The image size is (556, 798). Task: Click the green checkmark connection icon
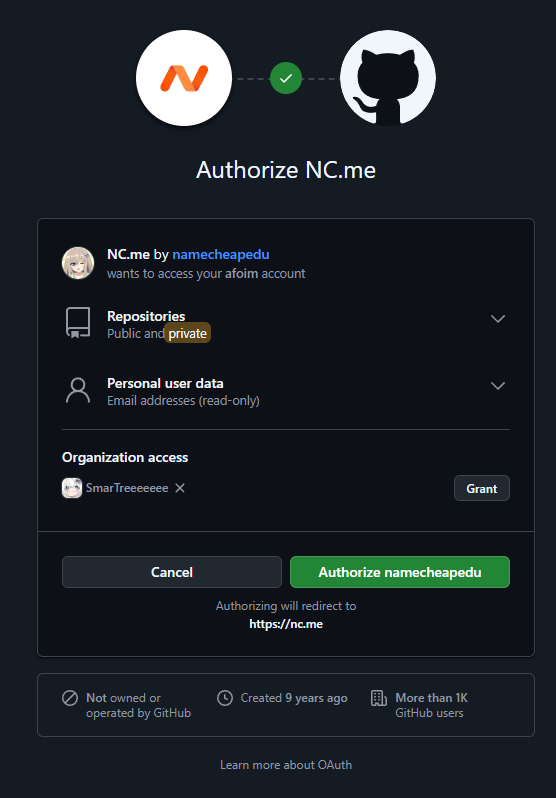(x=286, y=78)
